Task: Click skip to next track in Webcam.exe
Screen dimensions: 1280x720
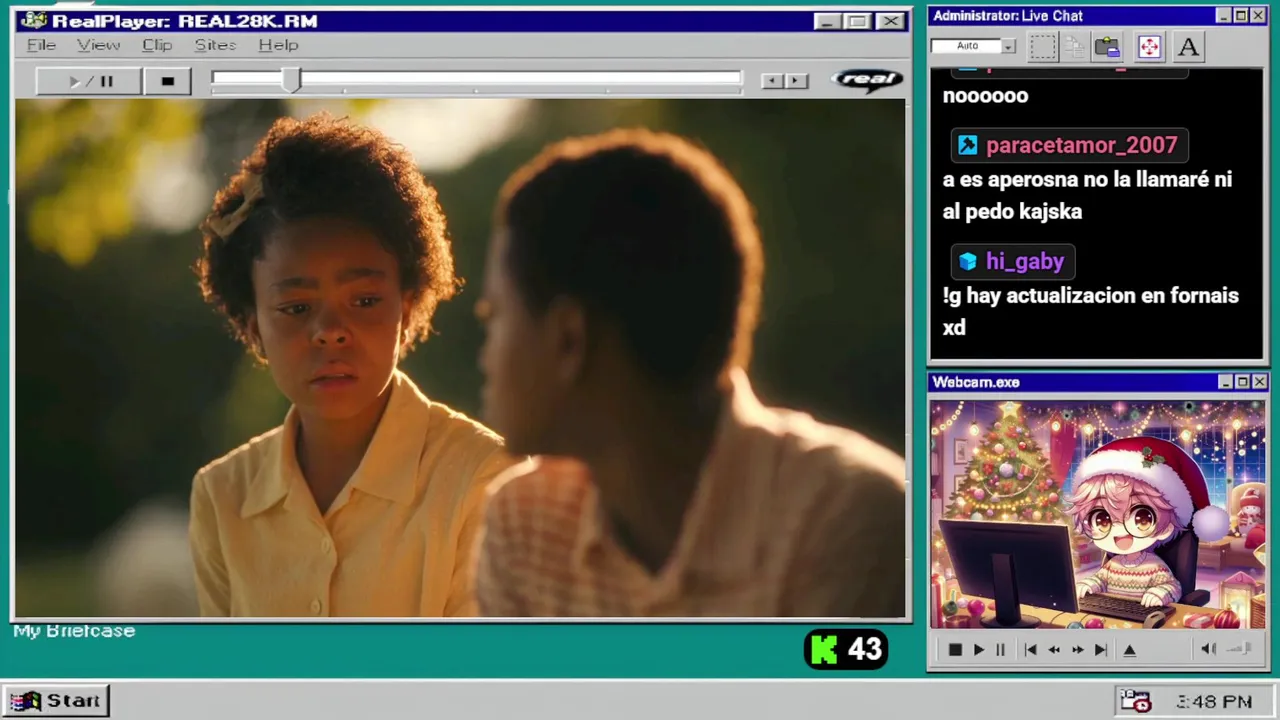Action: click(x=1101, y=650)
